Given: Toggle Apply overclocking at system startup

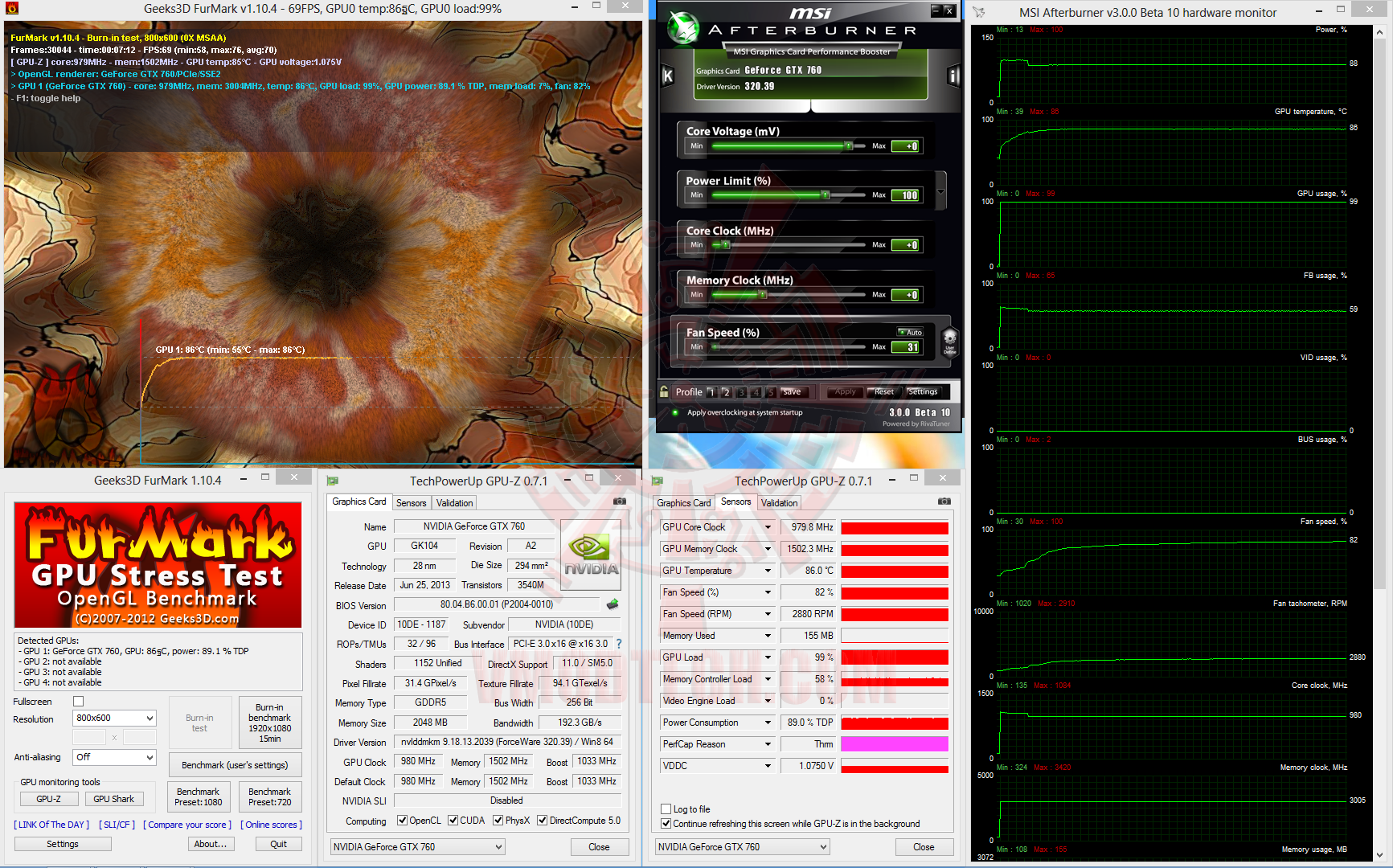Looking at the screenshot, I should pyautogui.click(x=675, y=412).
